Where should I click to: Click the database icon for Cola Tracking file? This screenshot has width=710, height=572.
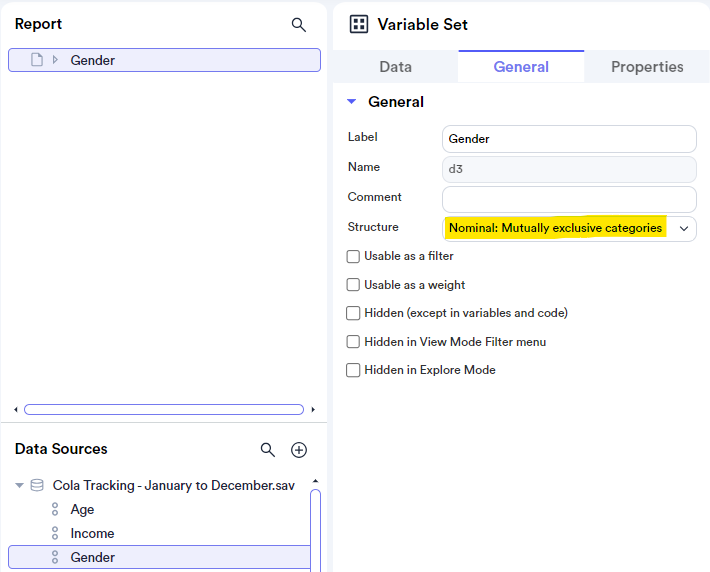pos(37,485)
